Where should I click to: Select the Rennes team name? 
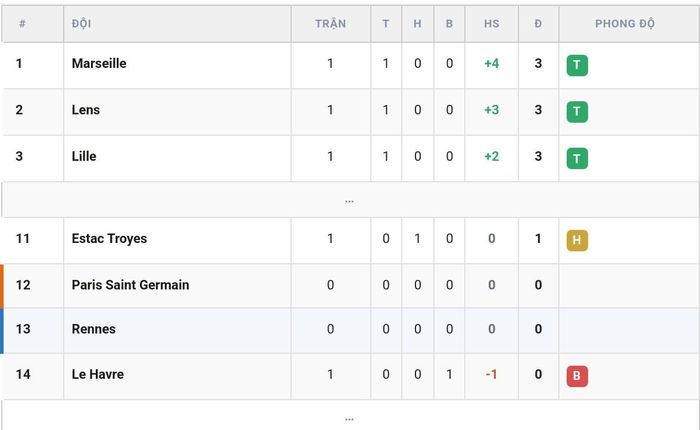[94, 329]
